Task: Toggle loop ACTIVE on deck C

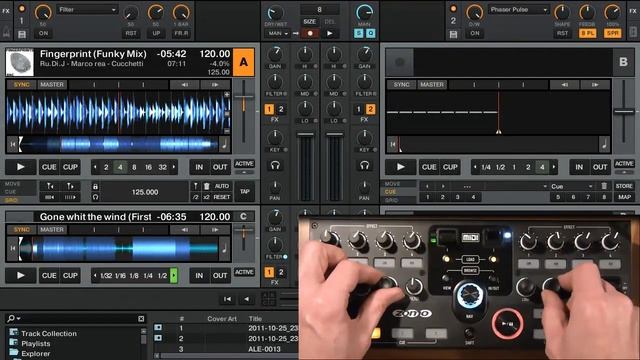Action: click(244, 272)
